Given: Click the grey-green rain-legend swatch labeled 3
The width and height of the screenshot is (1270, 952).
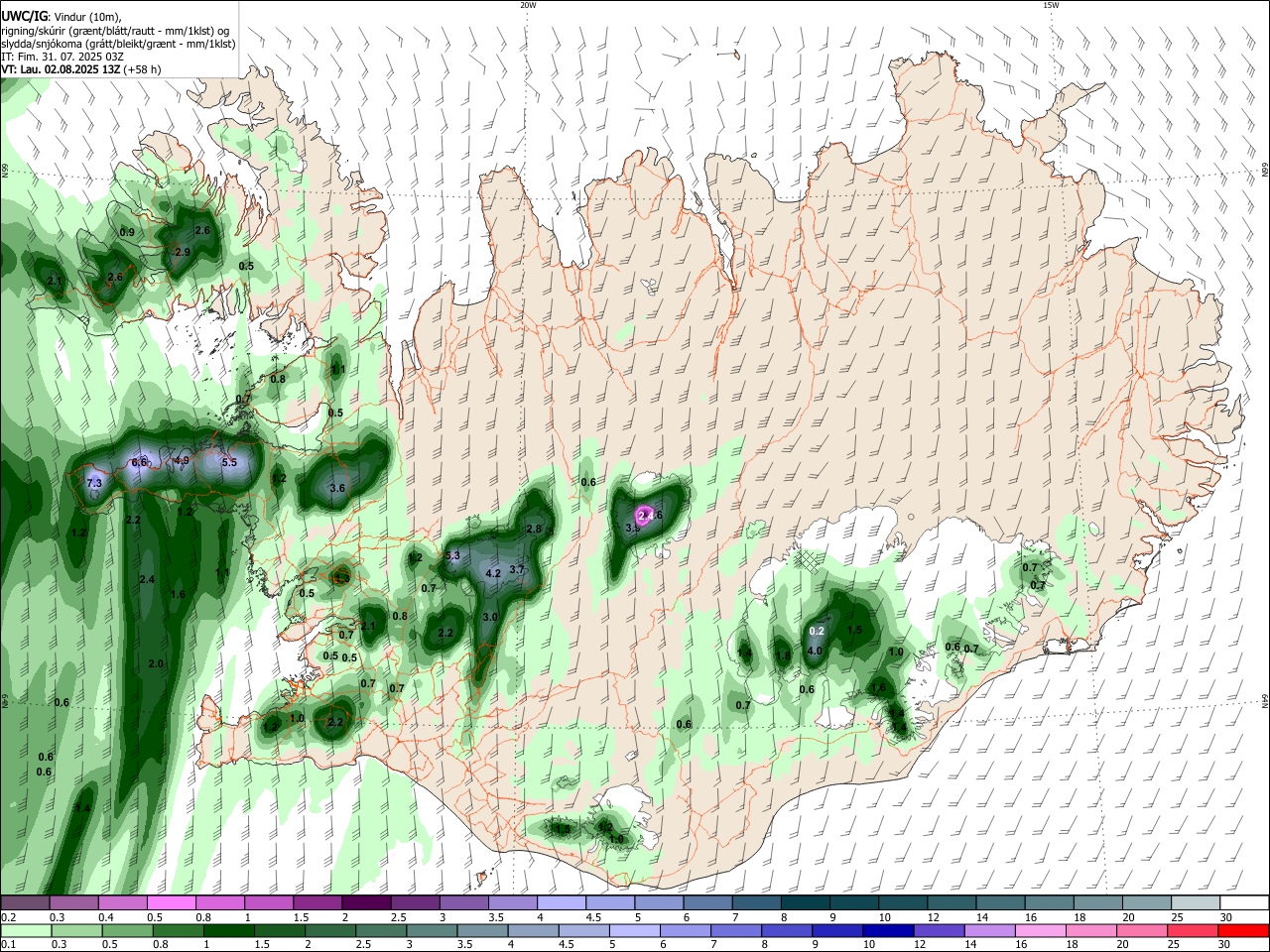Looking at the screenshot, I should point(432,930).
